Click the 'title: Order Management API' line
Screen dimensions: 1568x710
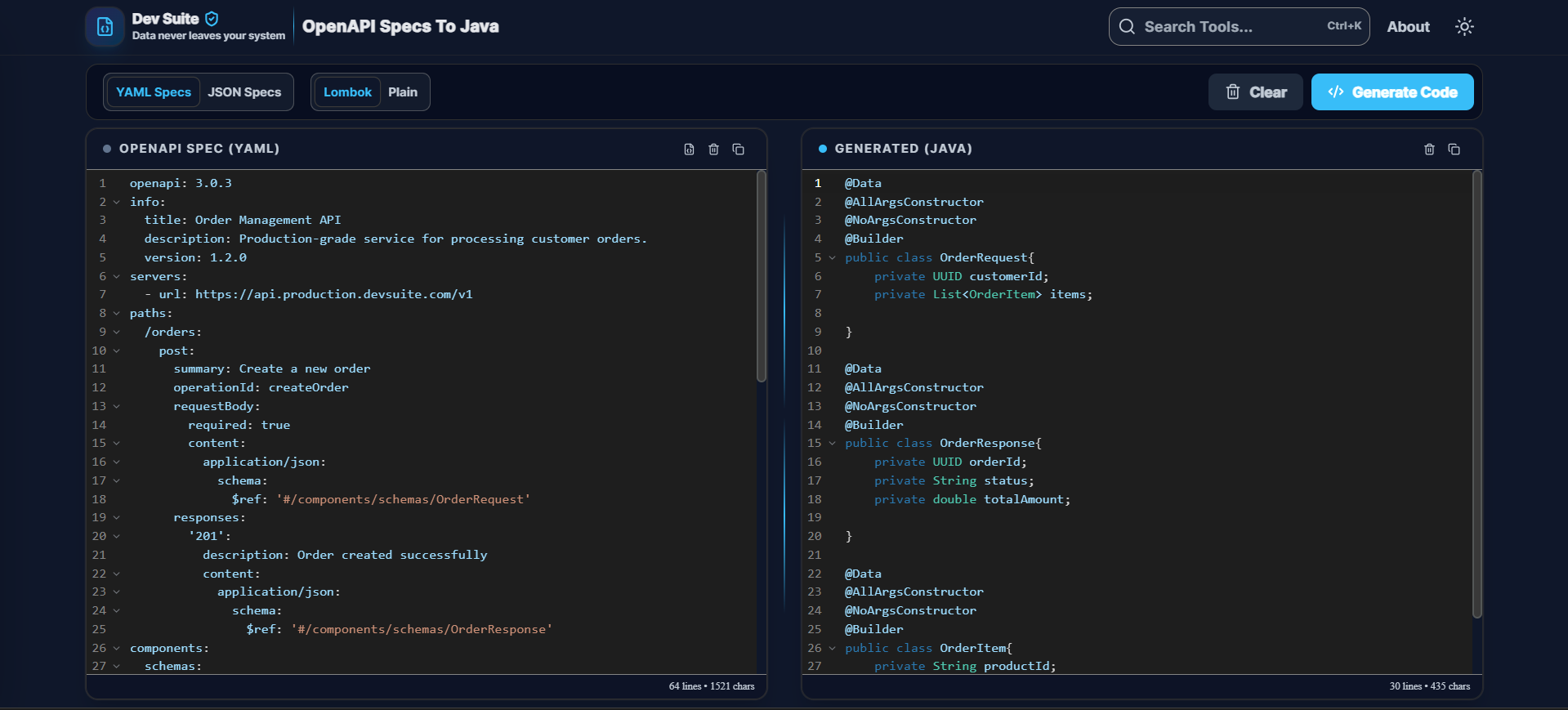click(x=243, y=221)
